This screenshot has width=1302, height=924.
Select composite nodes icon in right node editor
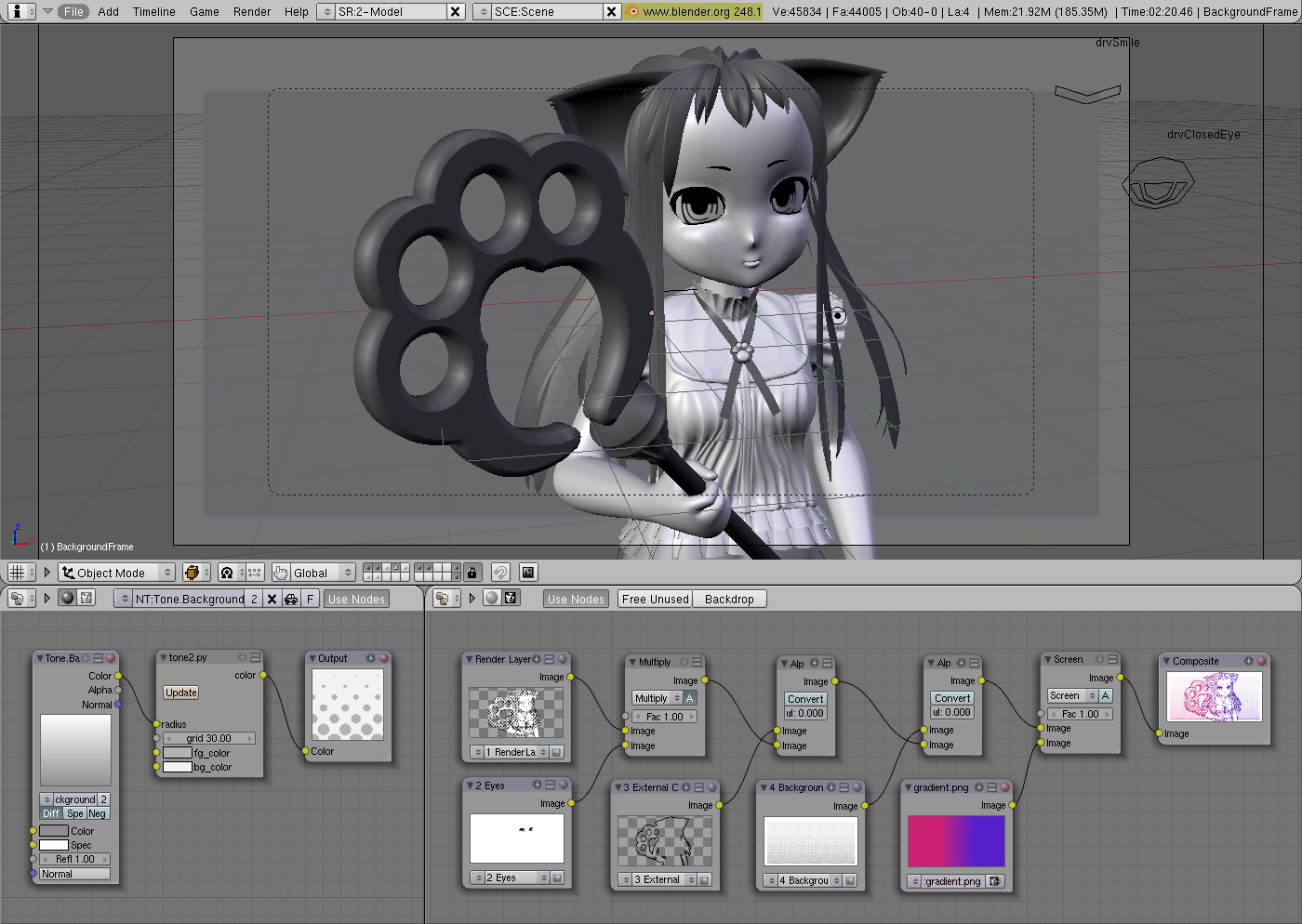[x=511, y=599]
